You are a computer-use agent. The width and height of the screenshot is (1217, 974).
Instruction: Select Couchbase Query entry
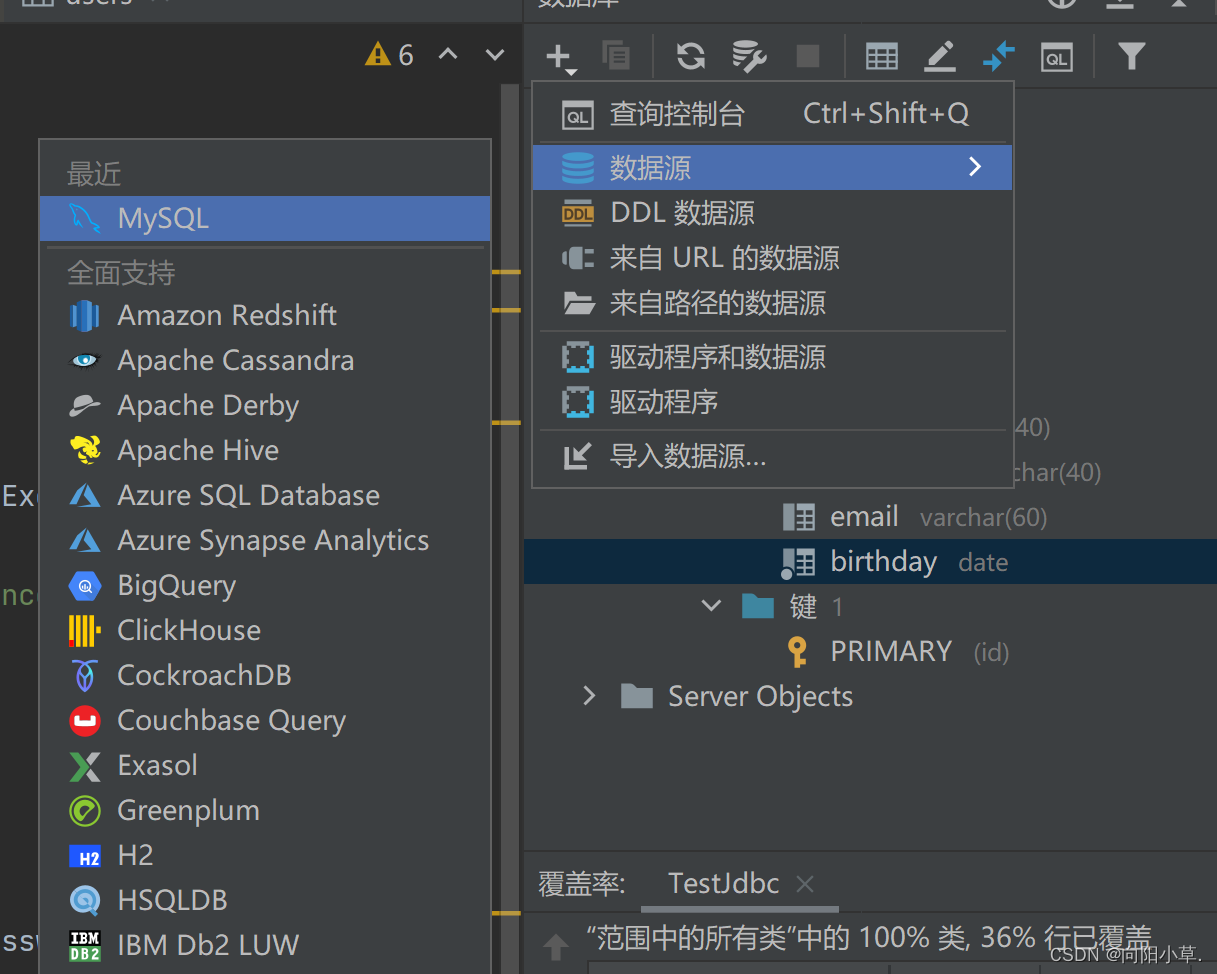[265, 720]
